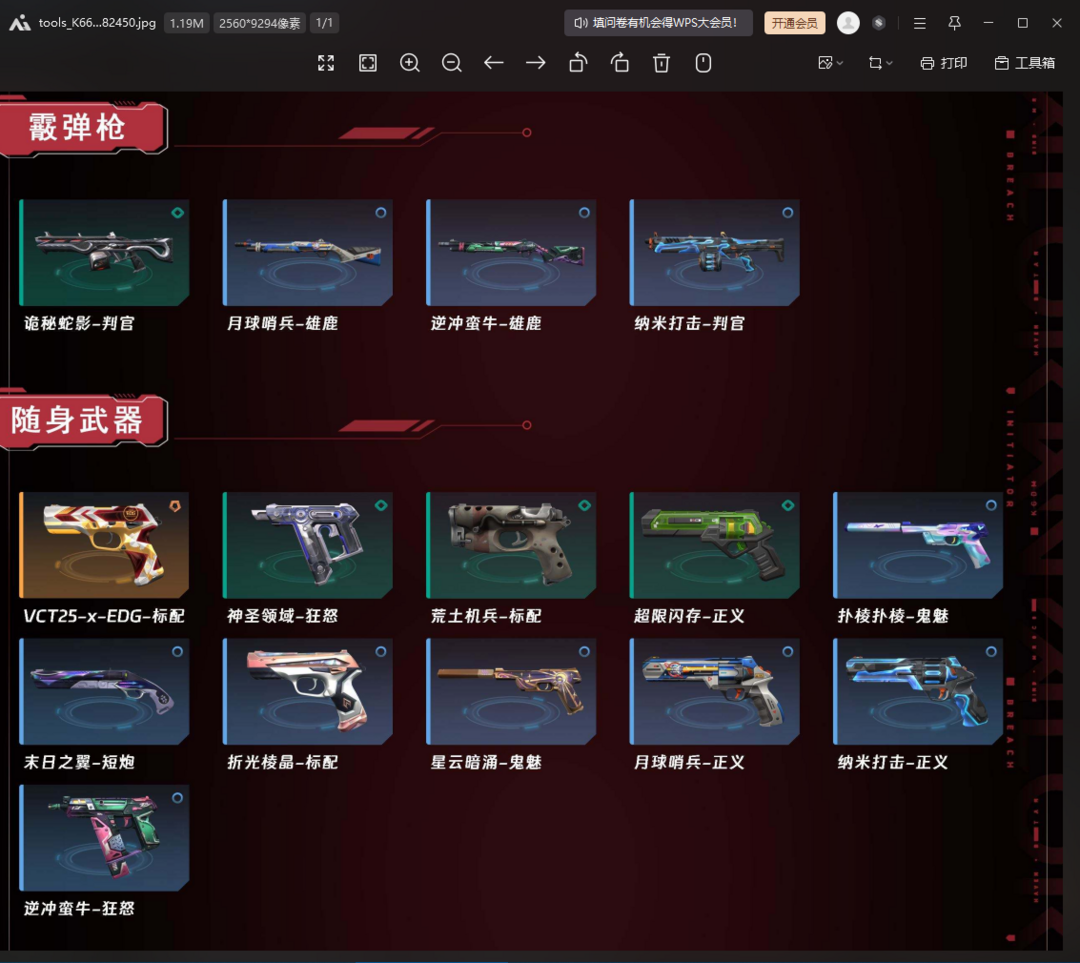
Task: Open the image edit tools dropdown
Action: pyautogui.click(x=830, y=63)
